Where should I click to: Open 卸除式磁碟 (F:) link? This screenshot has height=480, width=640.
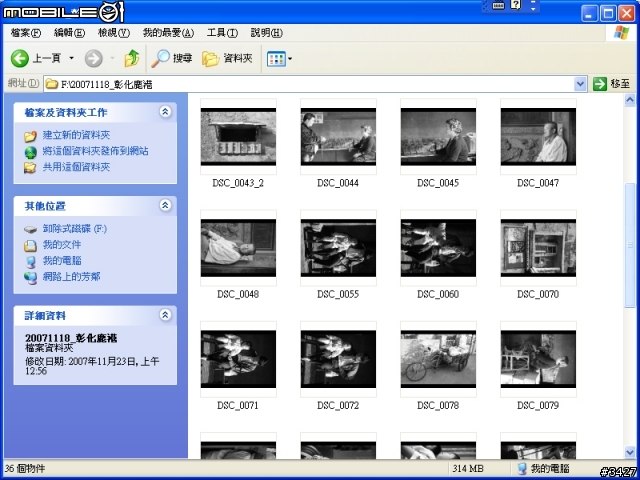point(75,229)
